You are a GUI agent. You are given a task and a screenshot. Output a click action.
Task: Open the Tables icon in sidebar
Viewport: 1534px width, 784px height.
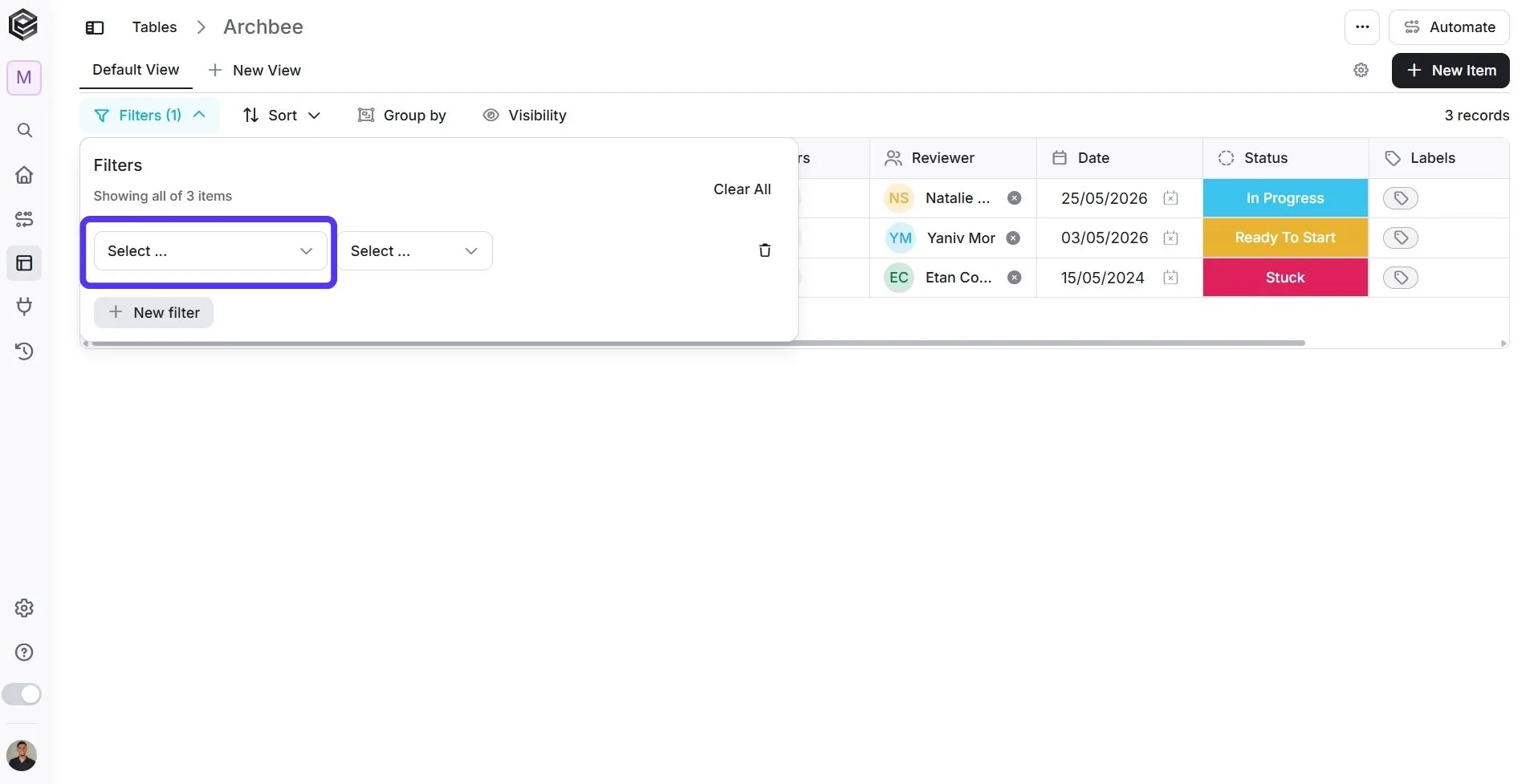[x=25, y=262]
